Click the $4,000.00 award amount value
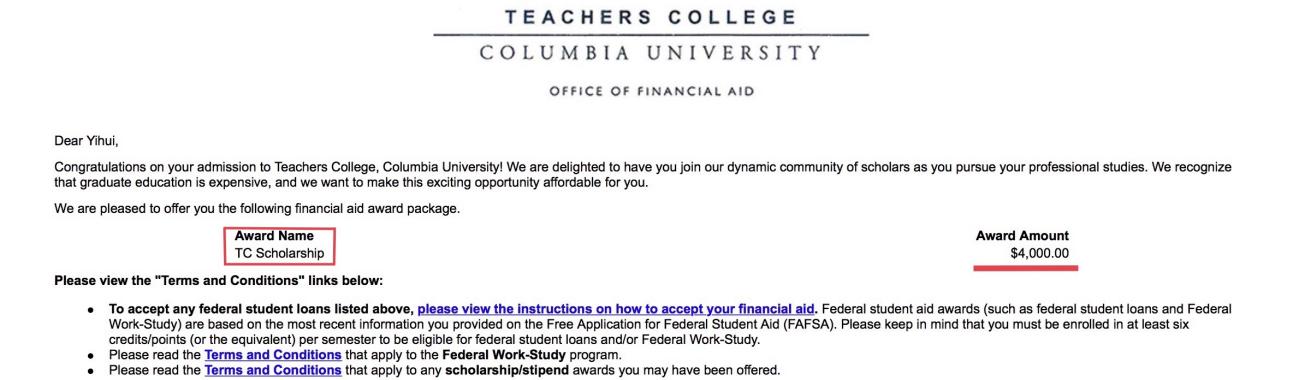This screenshot has width=1293, height=380. point(1040,254)
